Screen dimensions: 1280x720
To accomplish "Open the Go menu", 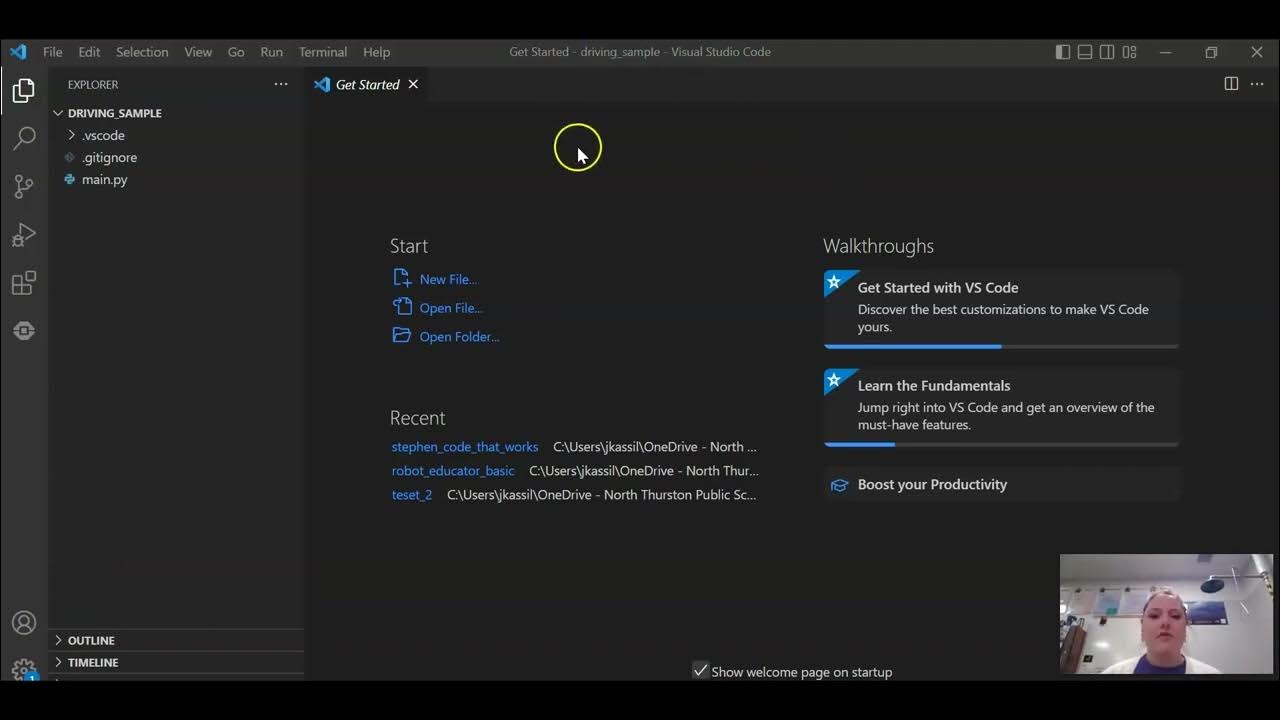I will (x=236, y=52).
